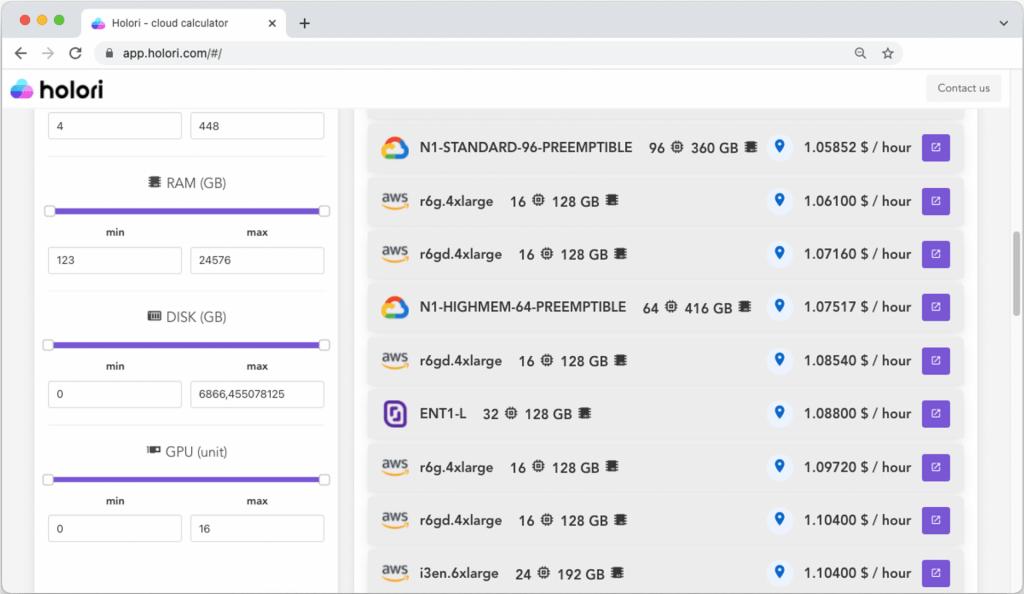Click the Holori logo in the header
Screen dimensions: 1024x594
coord(57,88)
